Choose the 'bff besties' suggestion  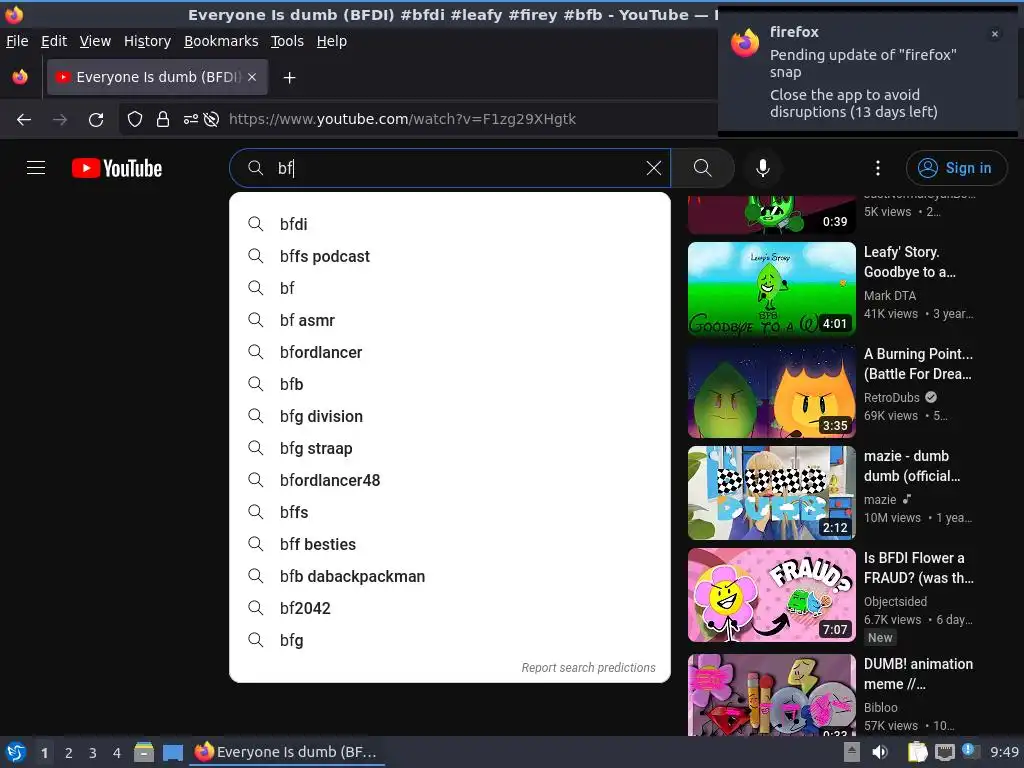(x=449, y=544)
